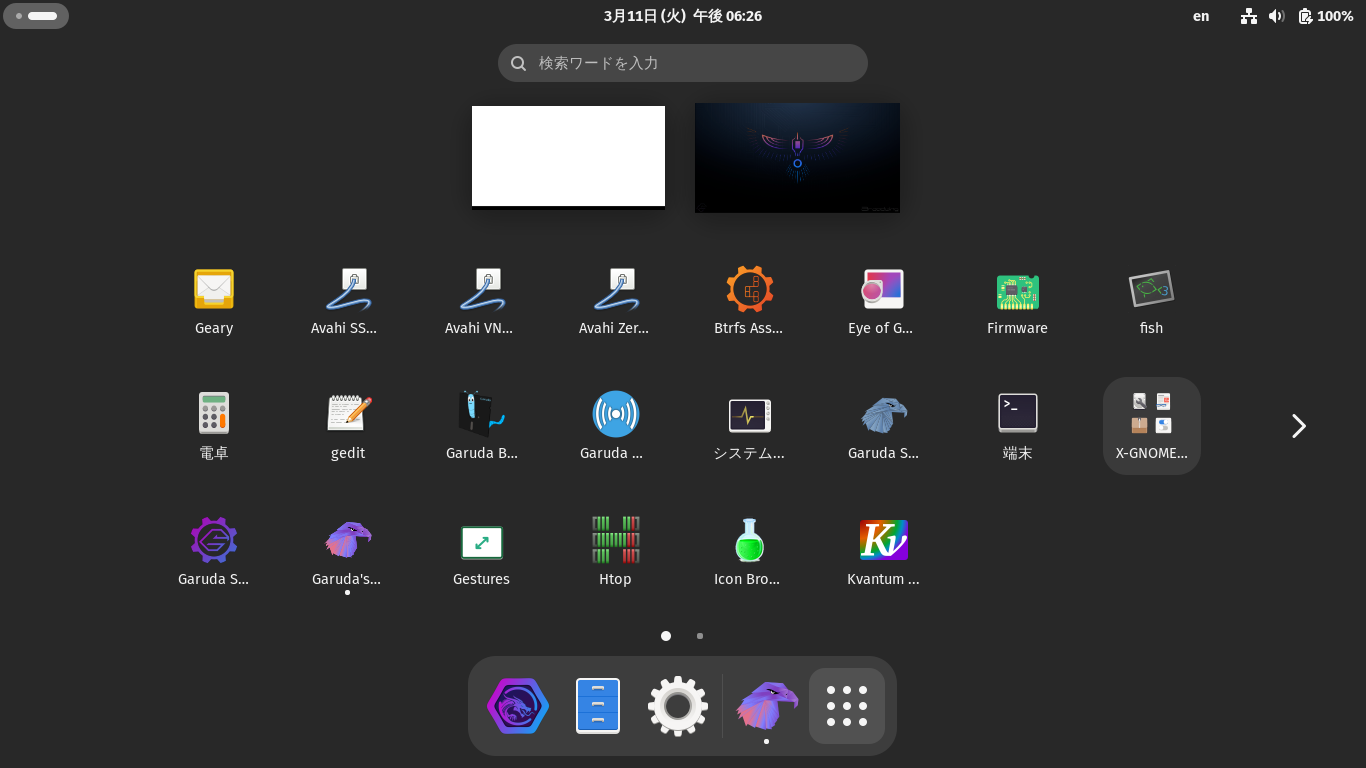Screen dimensions: 1366x768
Task: Launch Eye of GNOME image viewer
Action: tap(883, 301)
